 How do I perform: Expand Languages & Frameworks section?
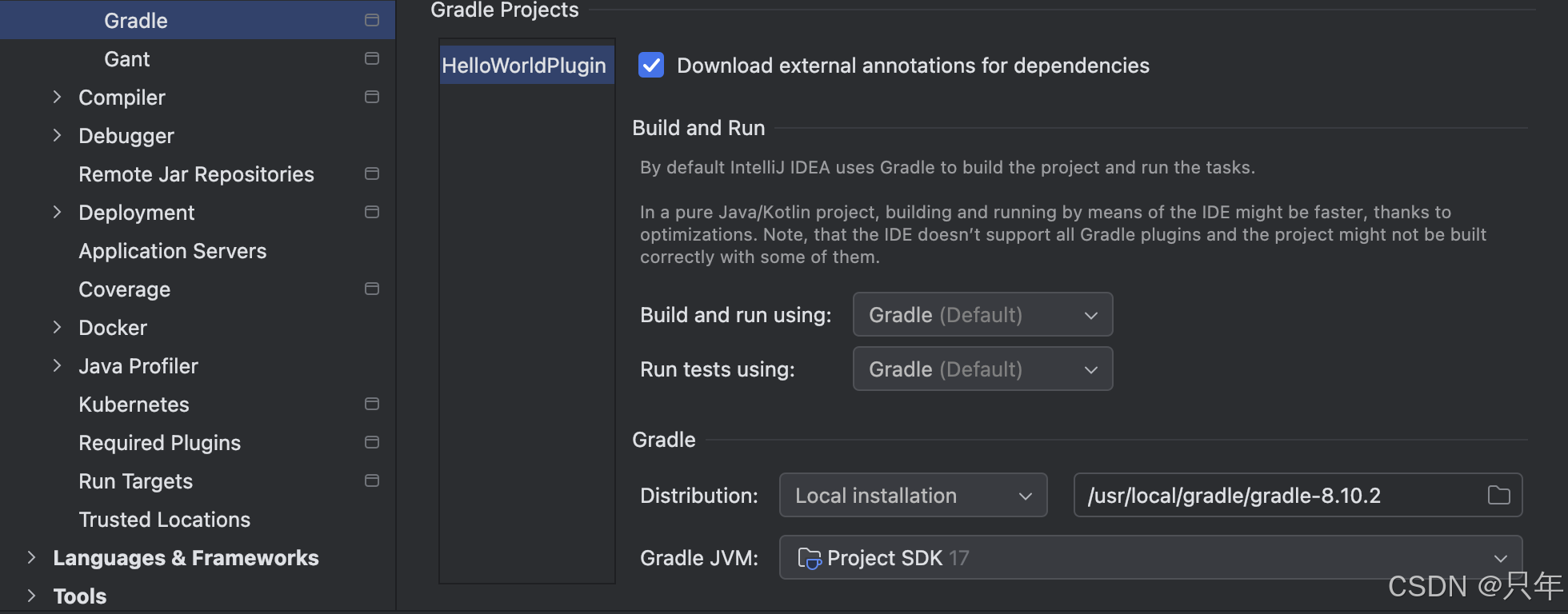[31, 557]
